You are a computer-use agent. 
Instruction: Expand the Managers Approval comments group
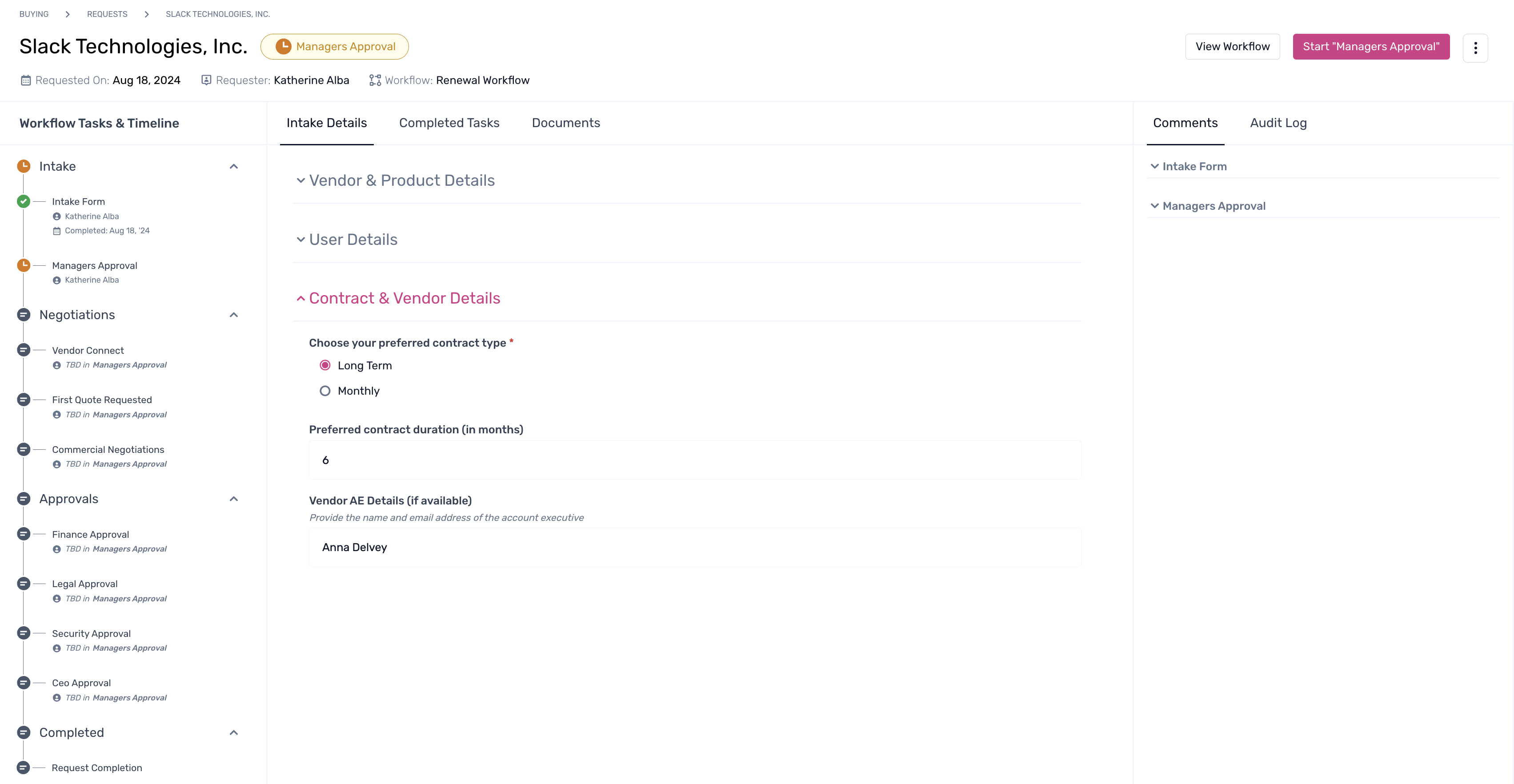[x=1208, y=206]
